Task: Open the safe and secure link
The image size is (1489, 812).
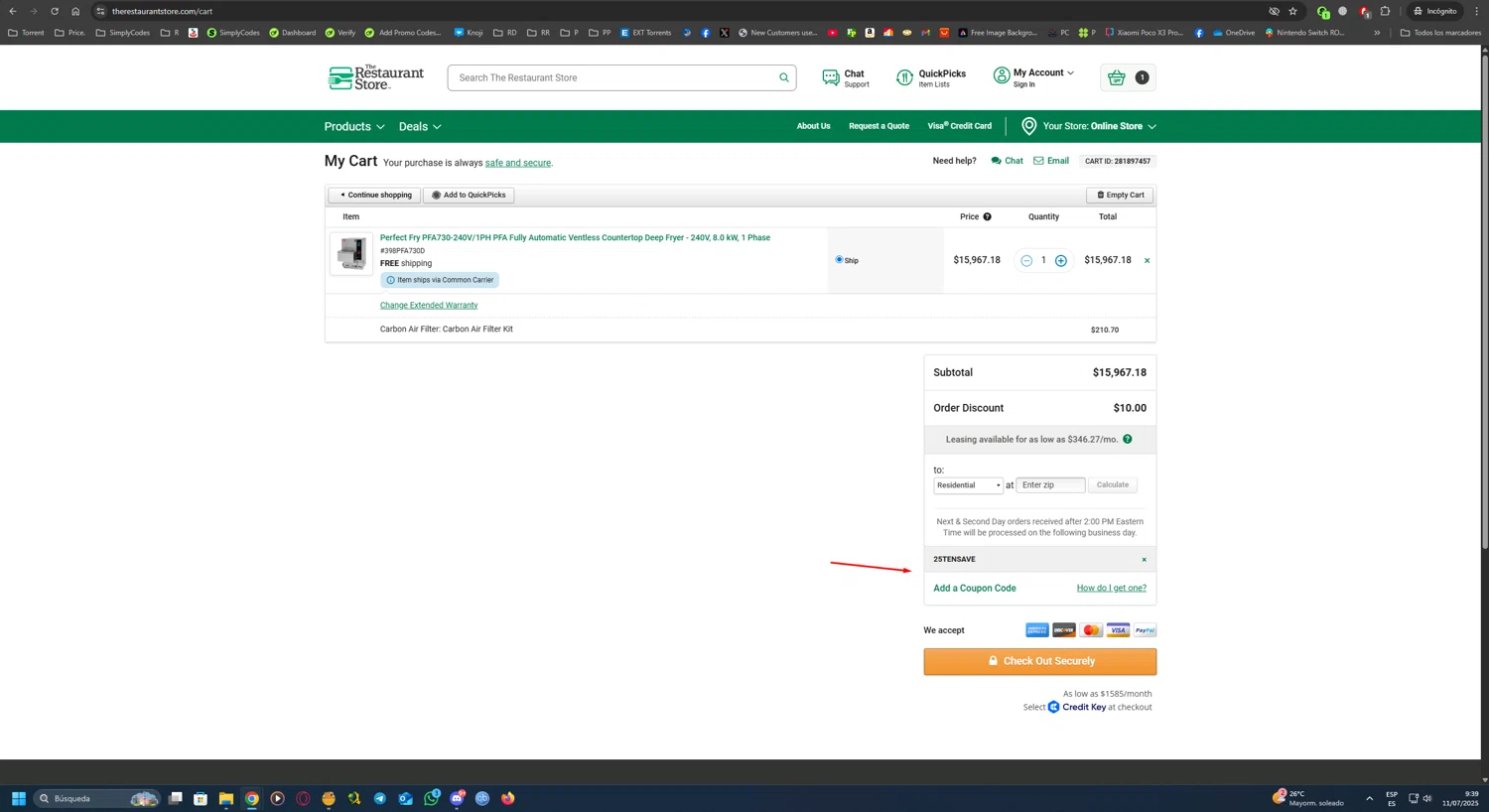Action: point(517,163)
